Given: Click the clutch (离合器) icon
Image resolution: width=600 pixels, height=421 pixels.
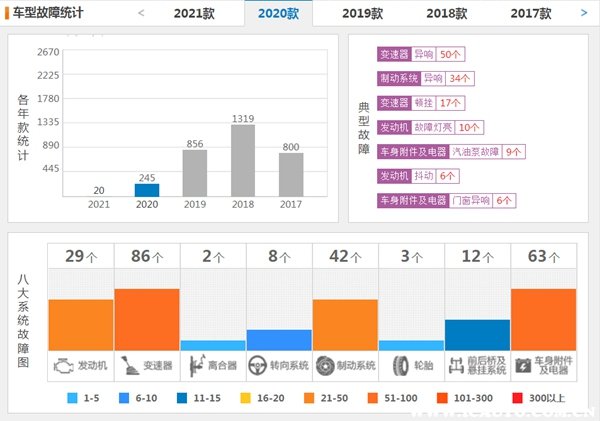Looking at the screenshot, I should pos(194,365).
